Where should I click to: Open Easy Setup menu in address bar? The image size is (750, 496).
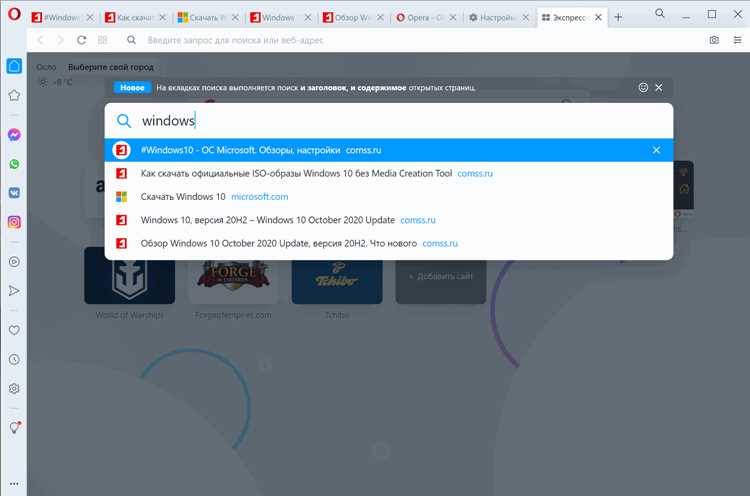(737, 40)
